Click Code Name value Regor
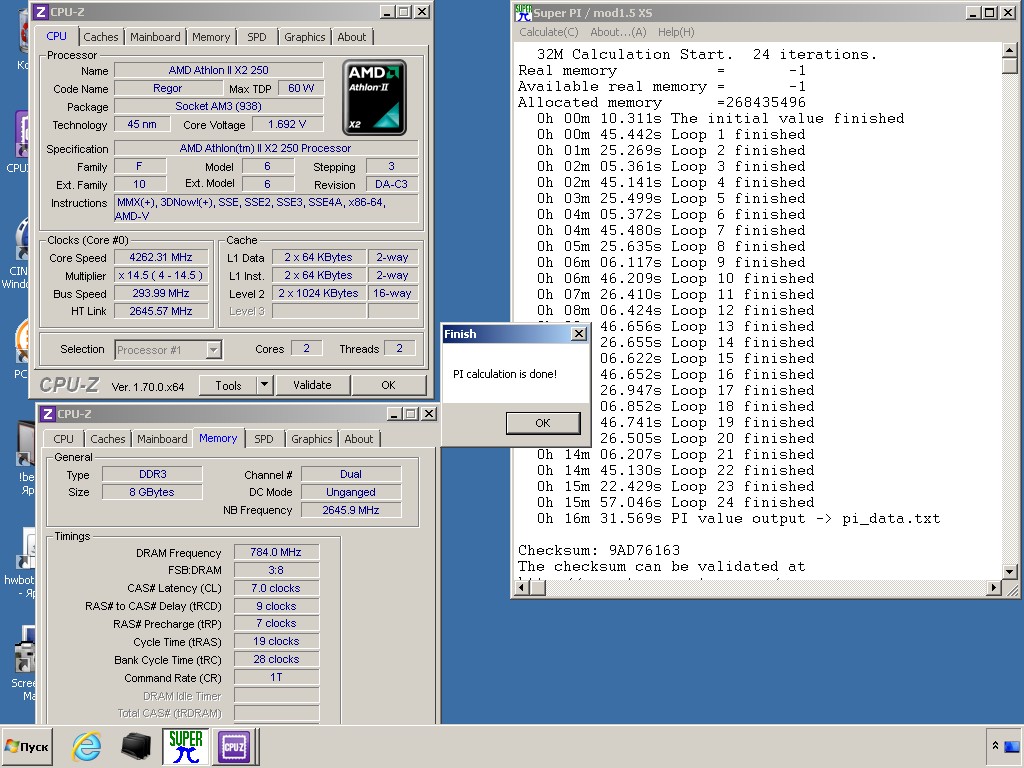 point(167,88)
